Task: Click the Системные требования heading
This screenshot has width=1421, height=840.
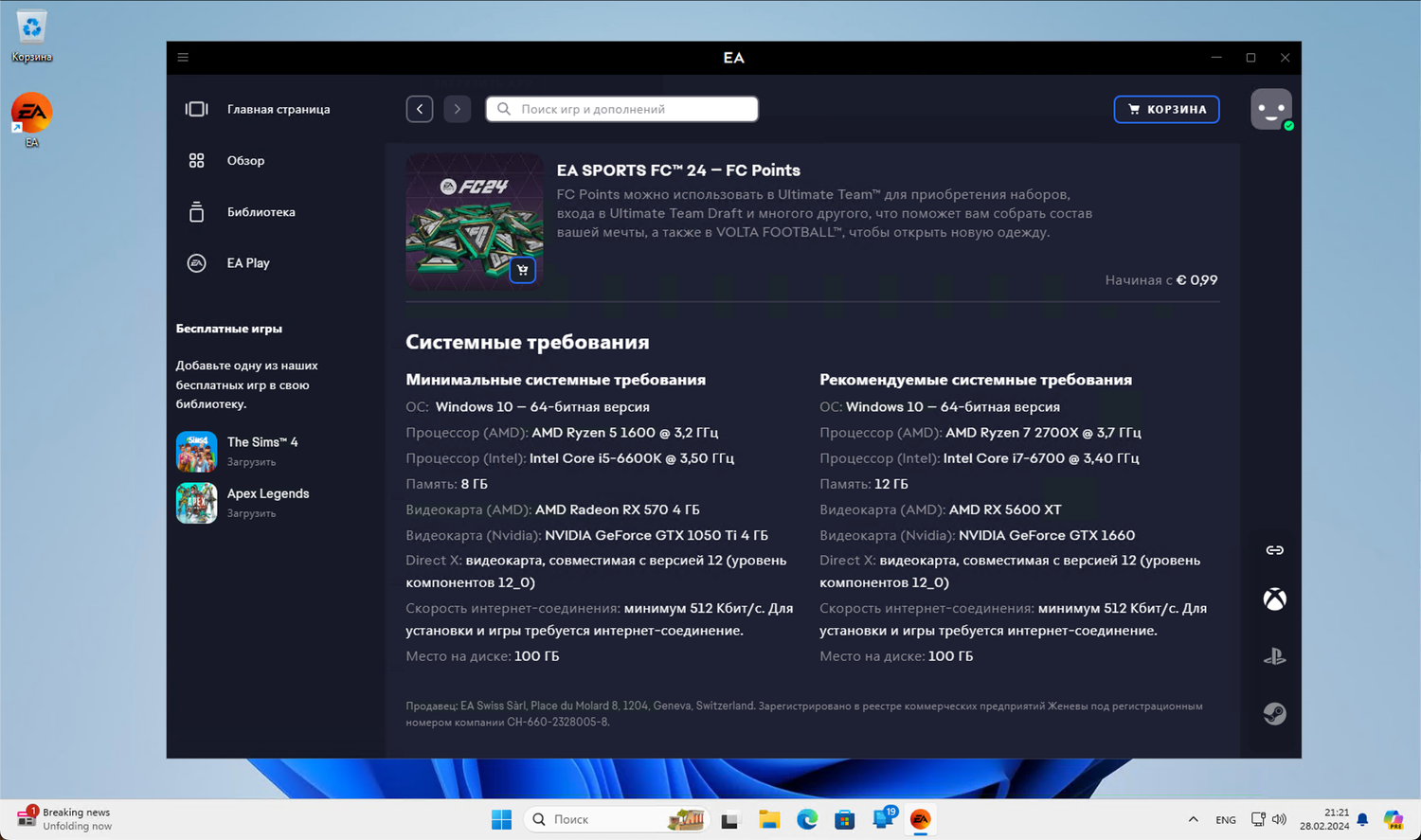Action: [528, 342]
